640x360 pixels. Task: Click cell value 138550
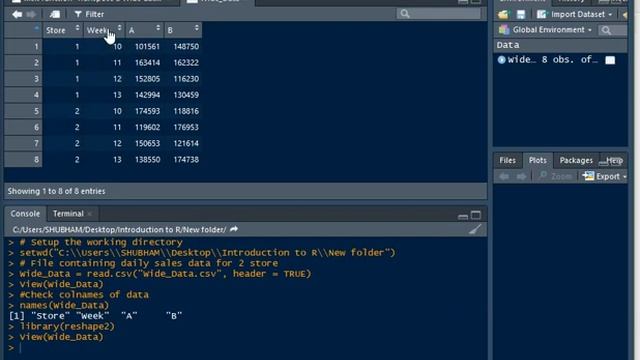point(147,160)
